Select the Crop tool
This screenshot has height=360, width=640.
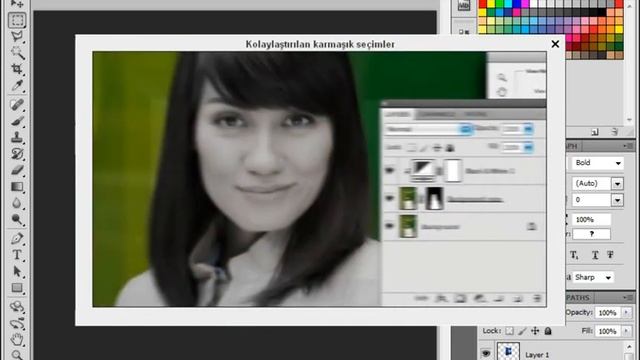click(x=17, y=69)
